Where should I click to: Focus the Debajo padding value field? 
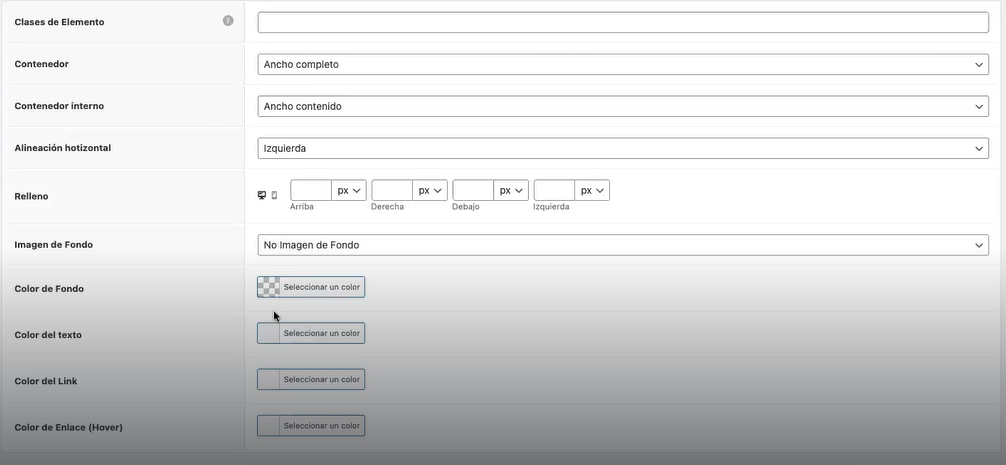pos(473,190)
